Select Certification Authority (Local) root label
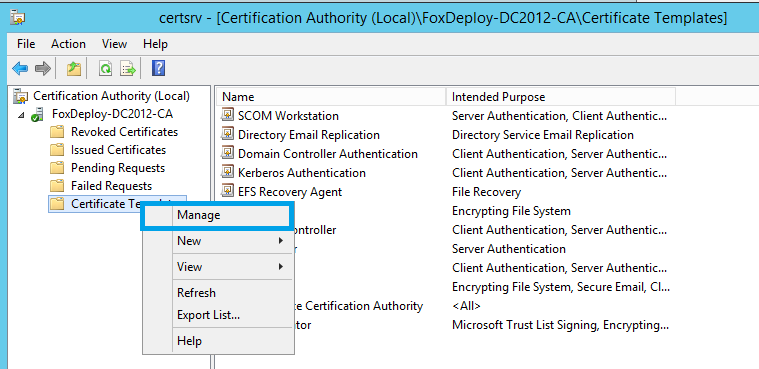759x369 pixels. (x=111, y=96)
